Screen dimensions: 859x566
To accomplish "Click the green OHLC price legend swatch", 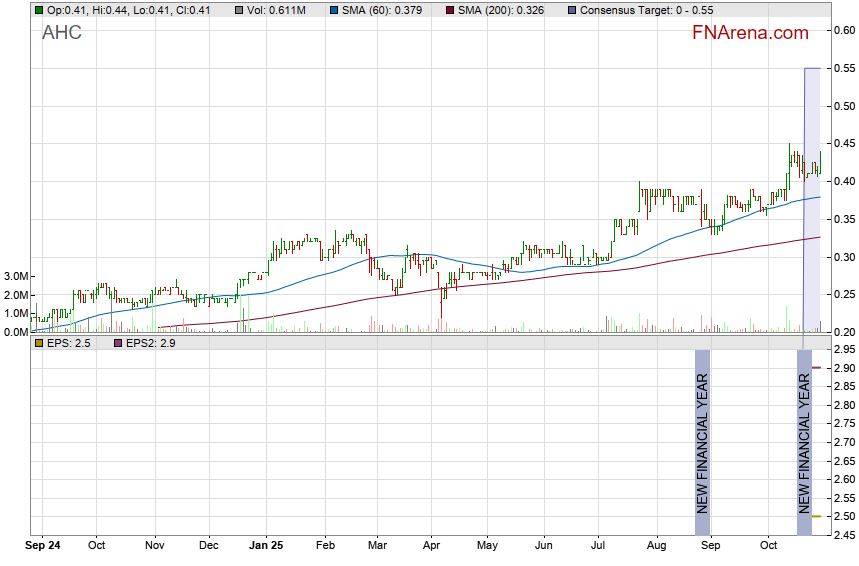I will (38, 10).
